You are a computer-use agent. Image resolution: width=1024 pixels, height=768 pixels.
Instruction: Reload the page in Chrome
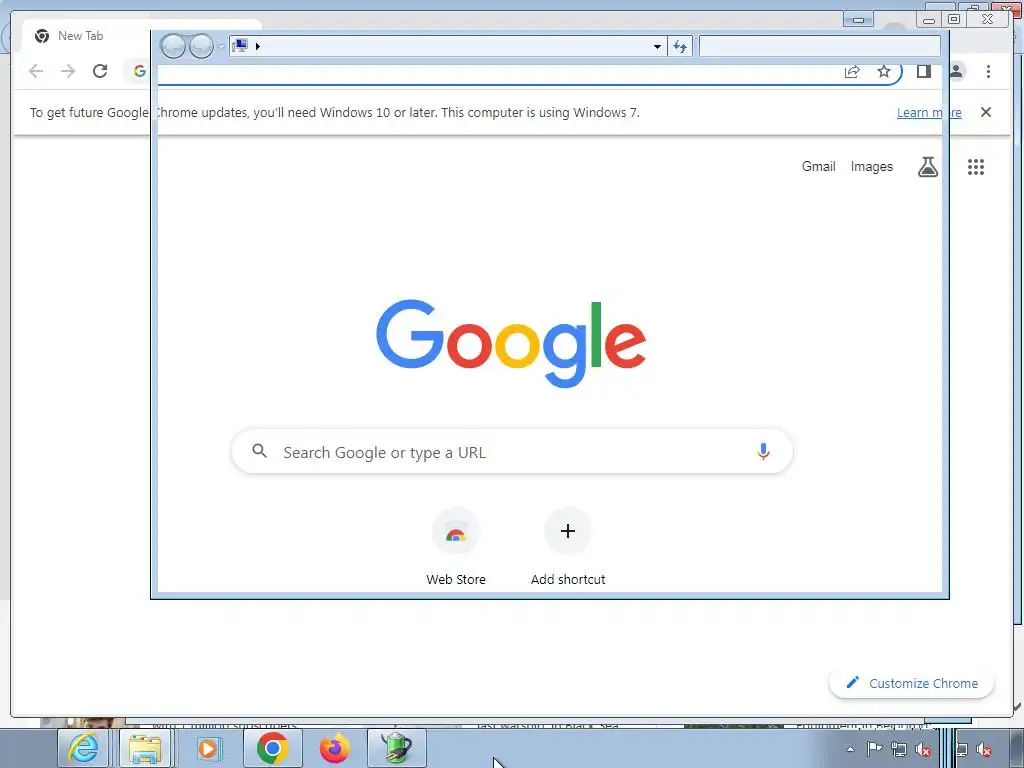(x=100, y=71)
